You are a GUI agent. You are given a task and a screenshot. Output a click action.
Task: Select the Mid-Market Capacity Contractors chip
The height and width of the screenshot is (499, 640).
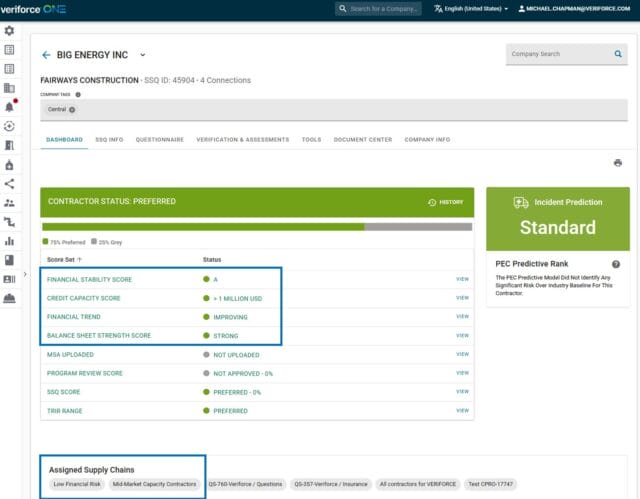[x=154, y=484]
